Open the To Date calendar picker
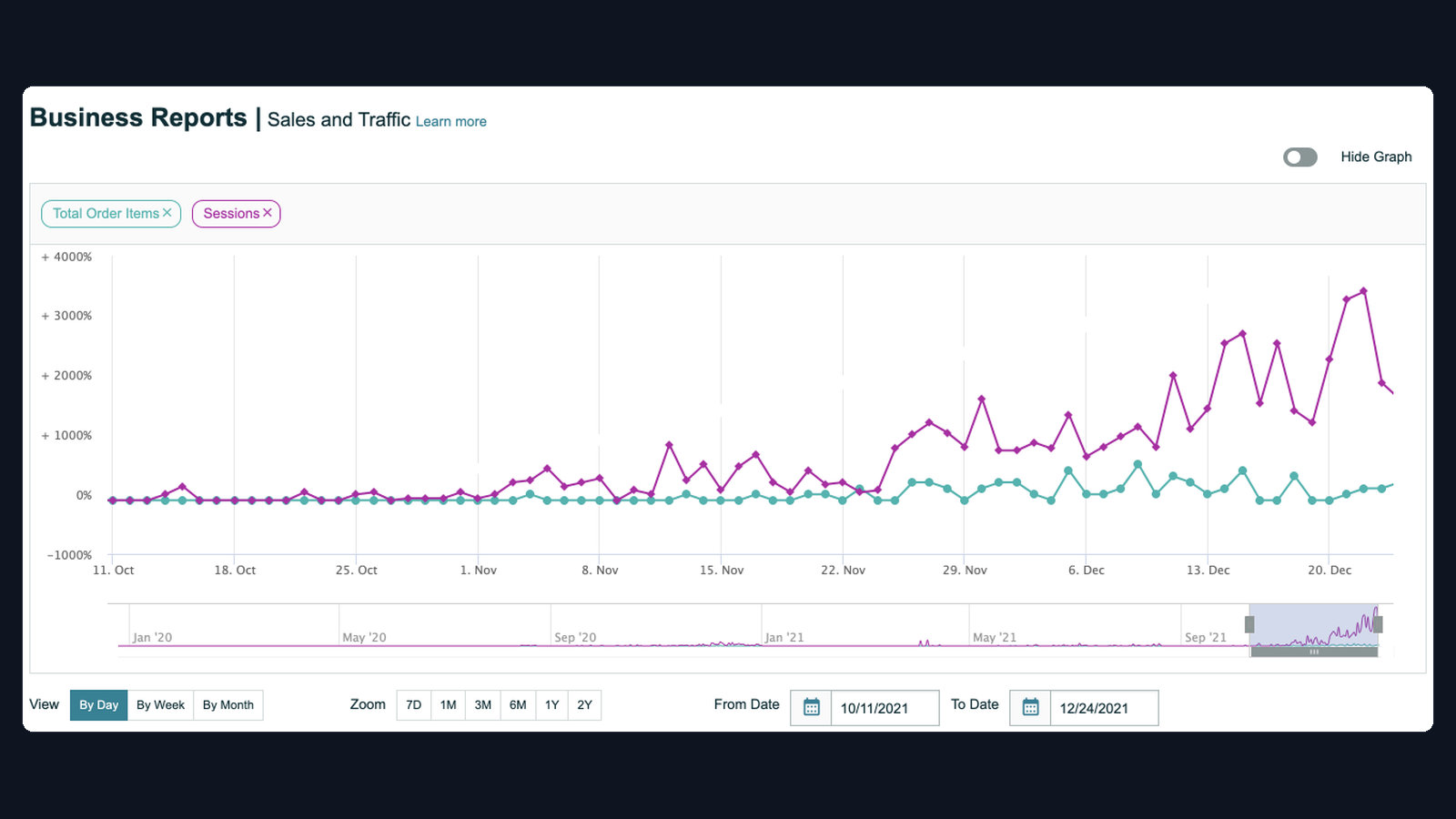This screenshot has height=819, width=1456. tap(1030, 707)
